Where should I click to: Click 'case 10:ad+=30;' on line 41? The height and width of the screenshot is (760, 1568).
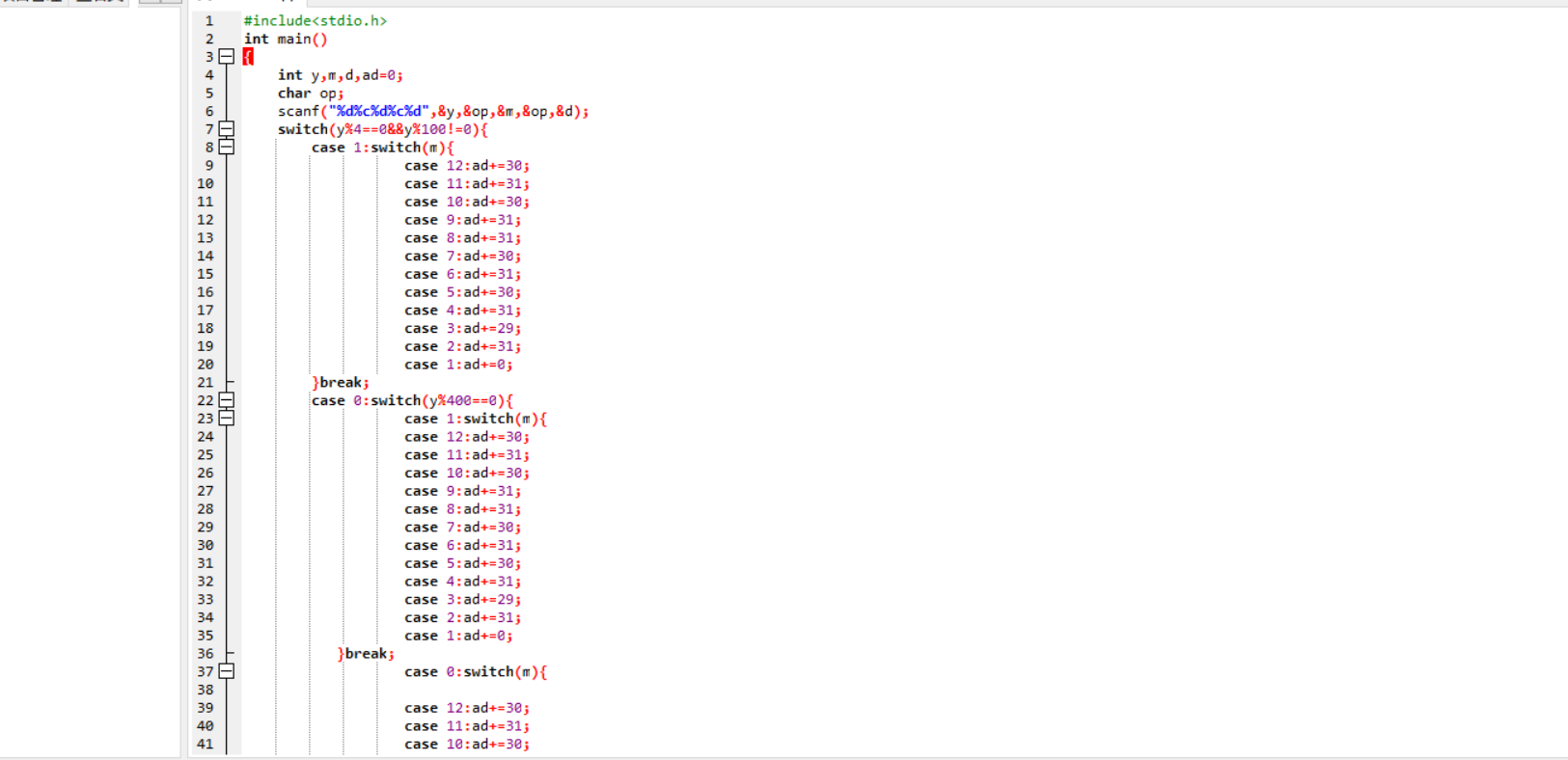467,745
